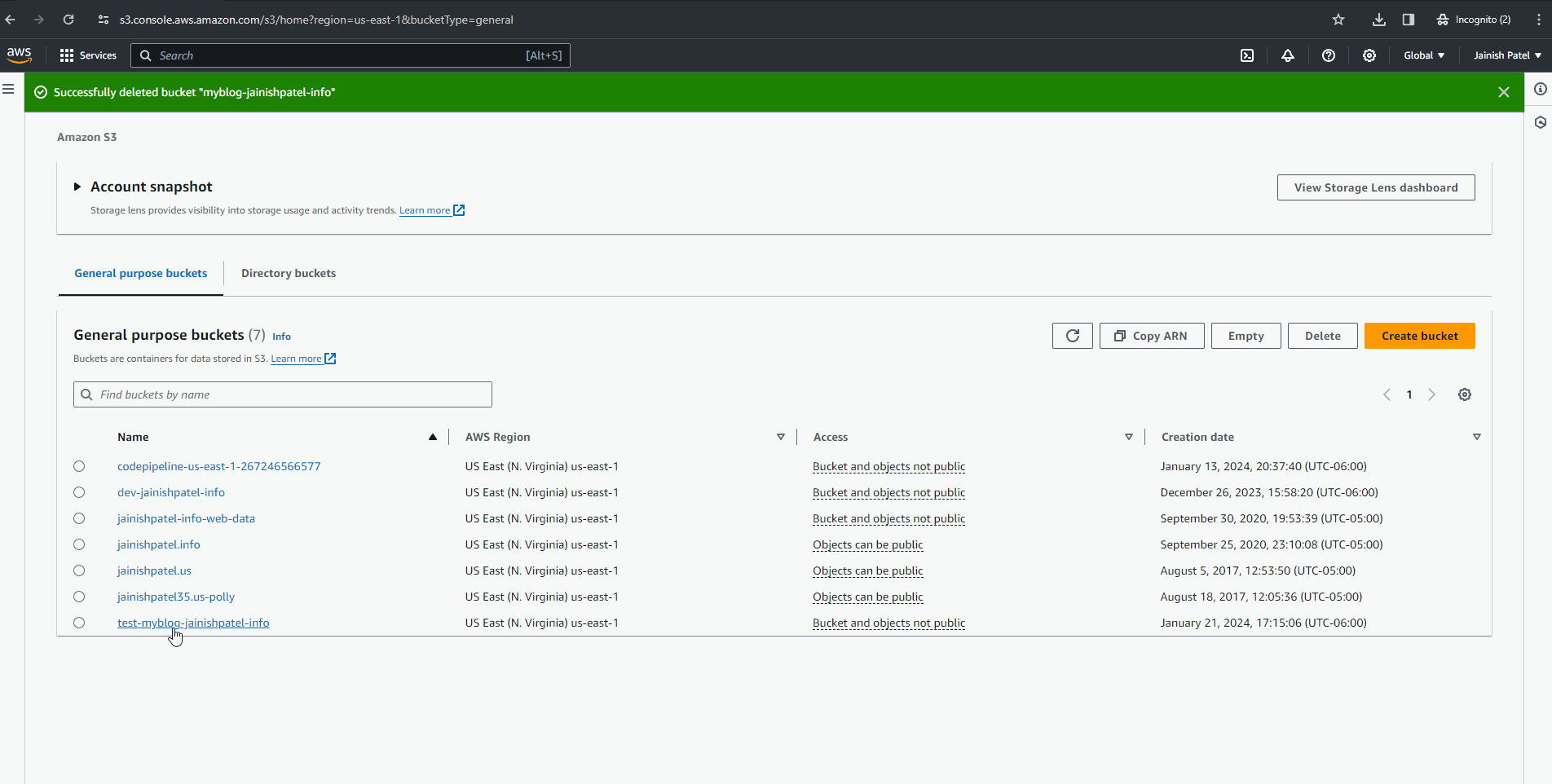This screenshot has width=1552, height=784.
Task: Click the AWS logo home icon
Action: point(20,55)
